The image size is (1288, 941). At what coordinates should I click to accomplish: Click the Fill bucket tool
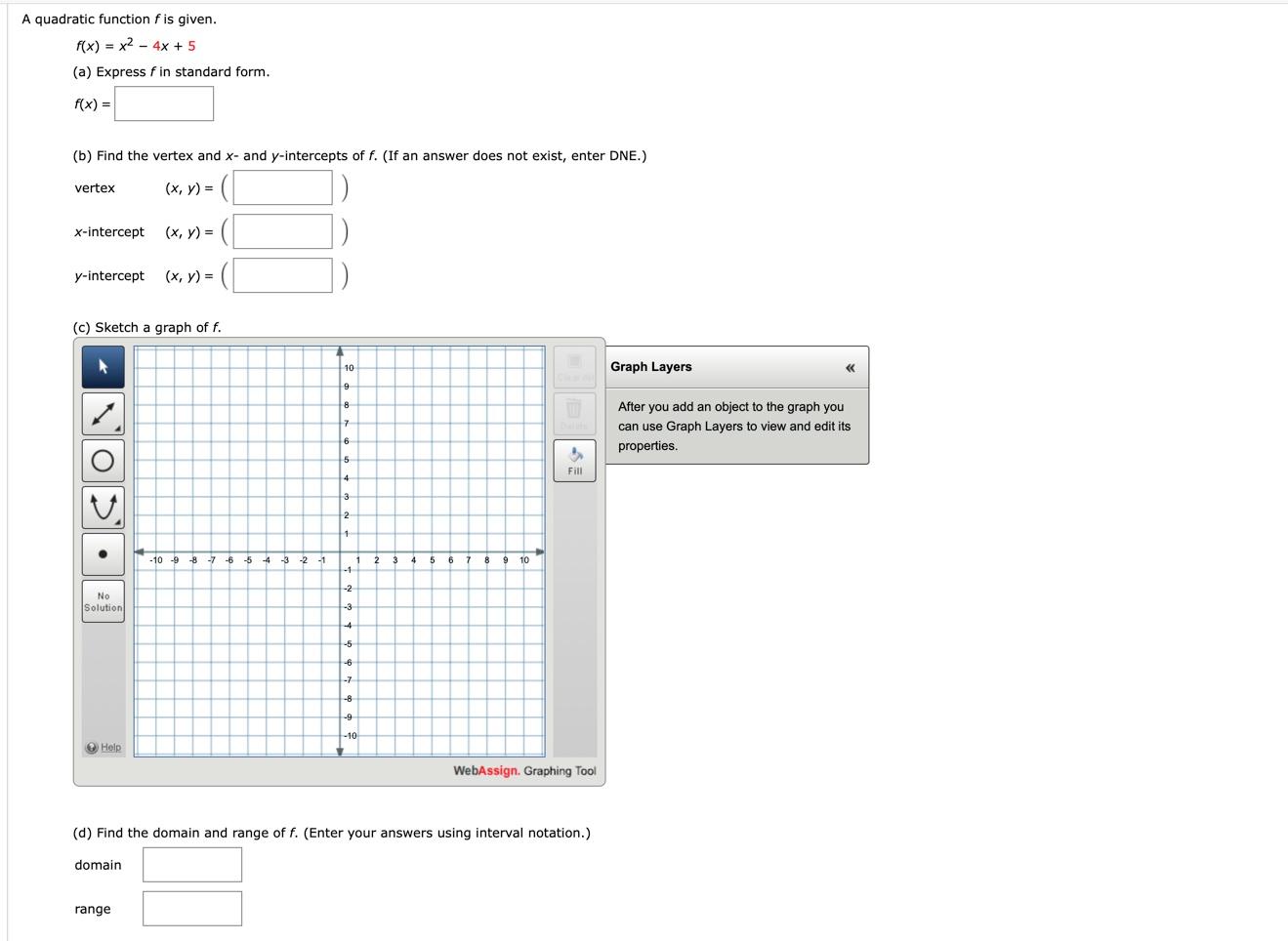(574, 457)
